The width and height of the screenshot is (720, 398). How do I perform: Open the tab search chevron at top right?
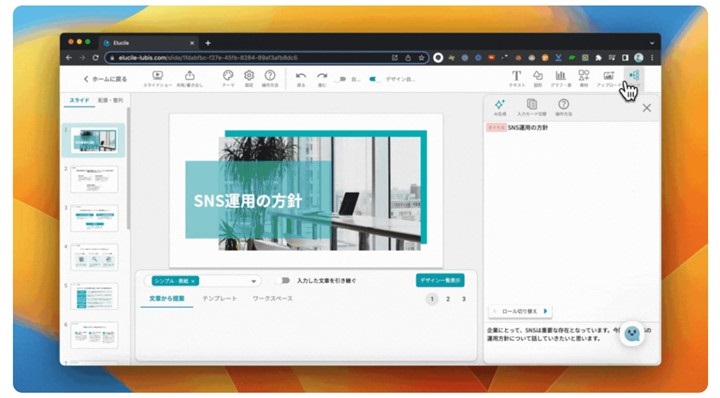(x=652, y=43)
